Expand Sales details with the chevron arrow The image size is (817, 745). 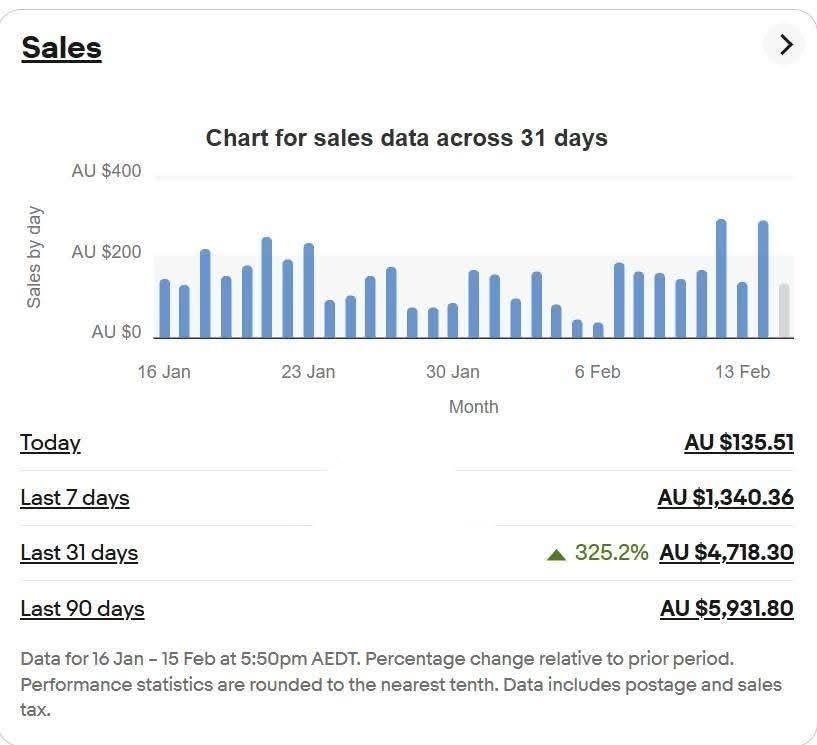click(x=785, y=45)
